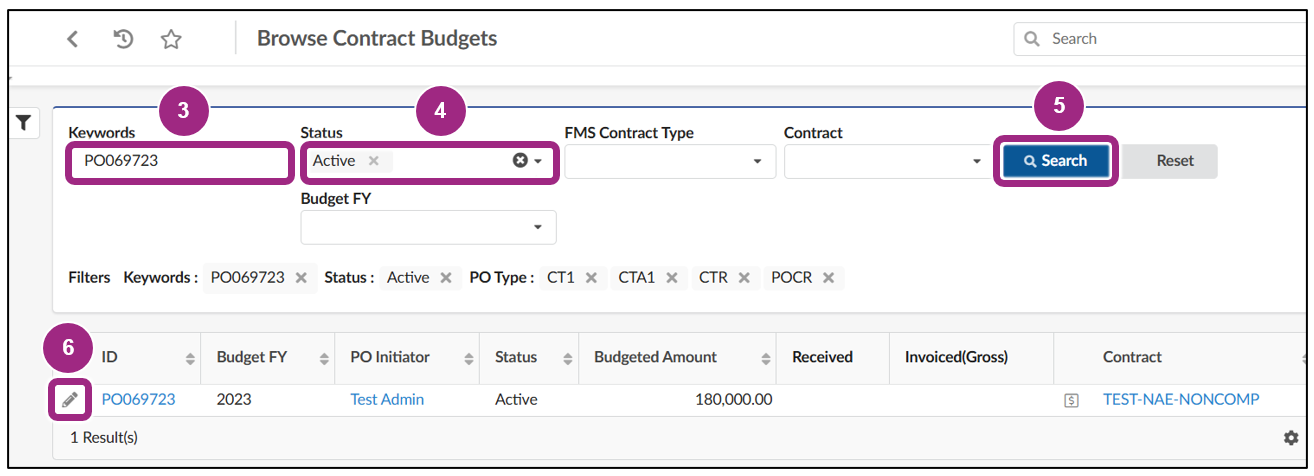Click in the Keywords input field
Image resolution: width=1314 pixels, height=476 pixels.
[x=179, y=161]
